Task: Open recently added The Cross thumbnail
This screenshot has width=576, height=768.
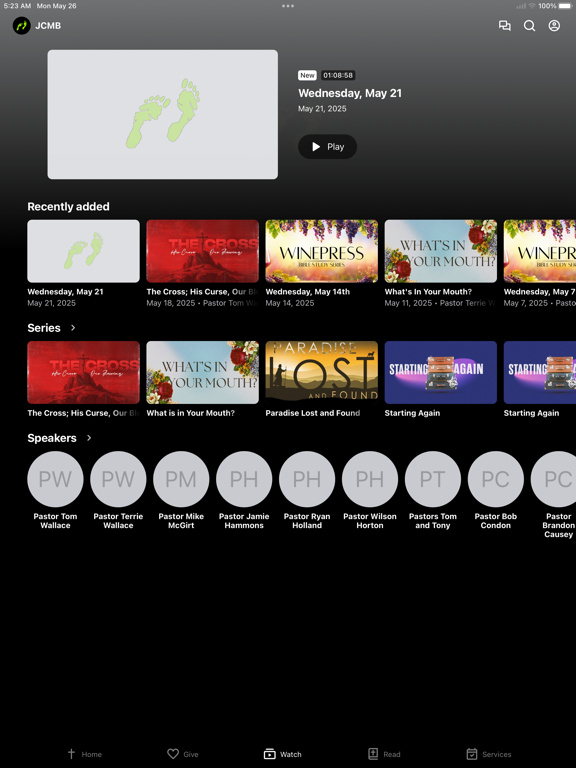Action: [202, 251]
